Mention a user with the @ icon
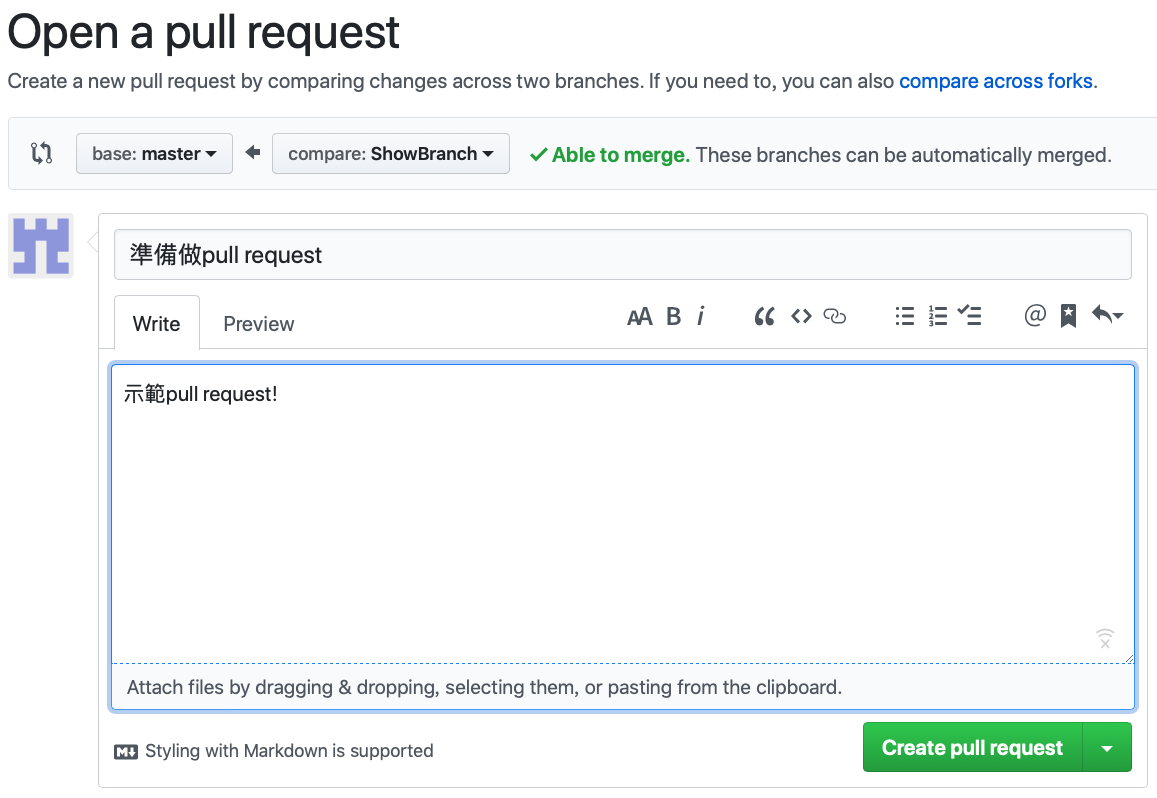The image size is (1157, 798). [x=1035, y=317]
